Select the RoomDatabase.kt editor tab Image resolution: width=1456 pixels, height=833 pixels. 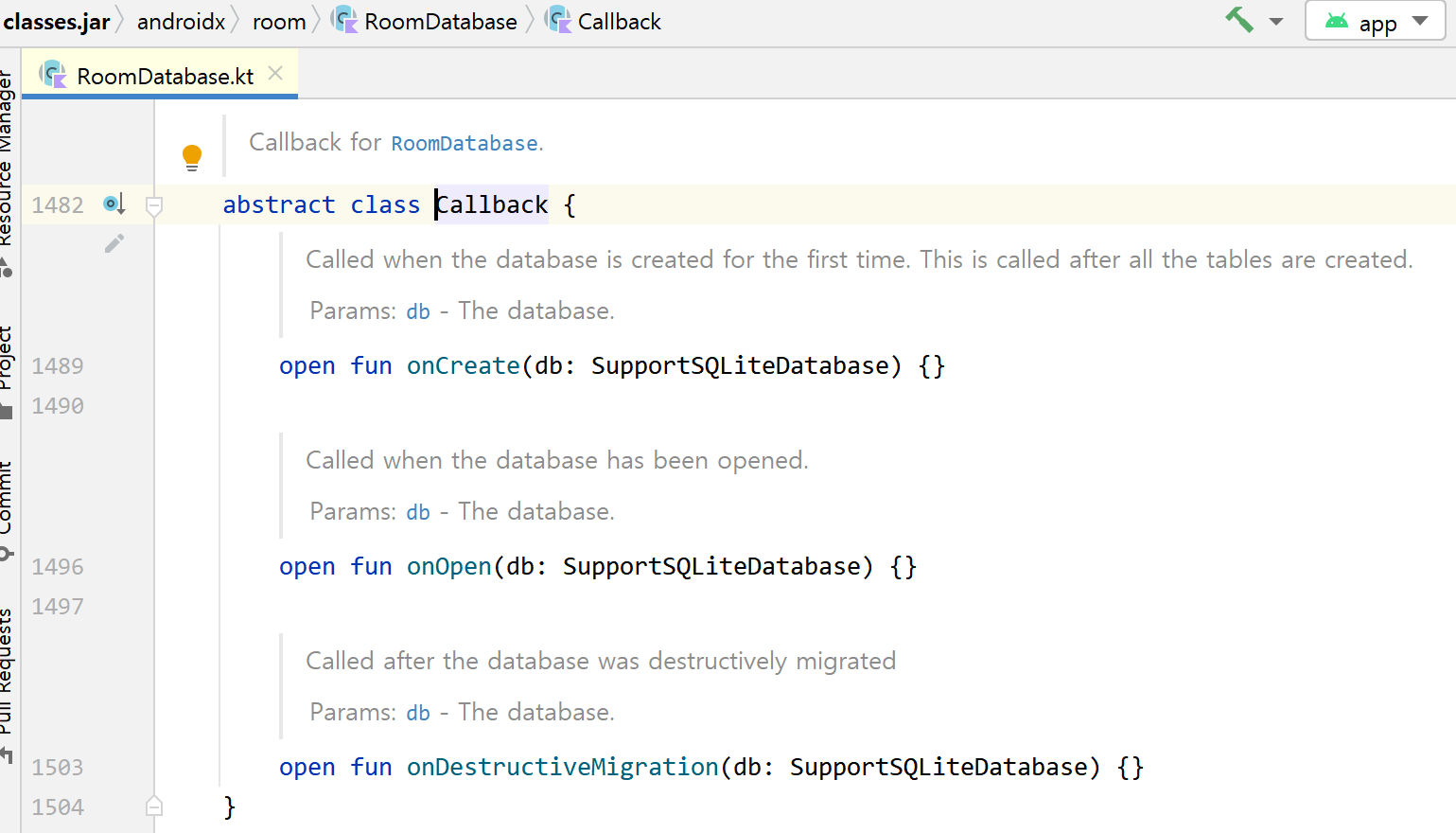coord(159,76)
